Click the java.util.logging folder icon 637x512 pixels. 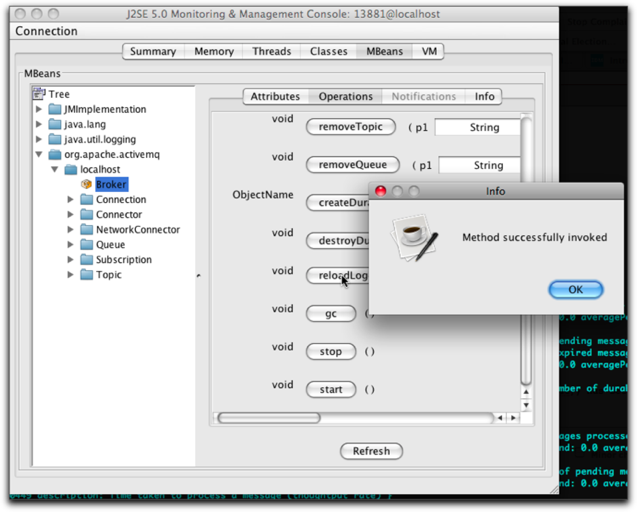[54, 139]
